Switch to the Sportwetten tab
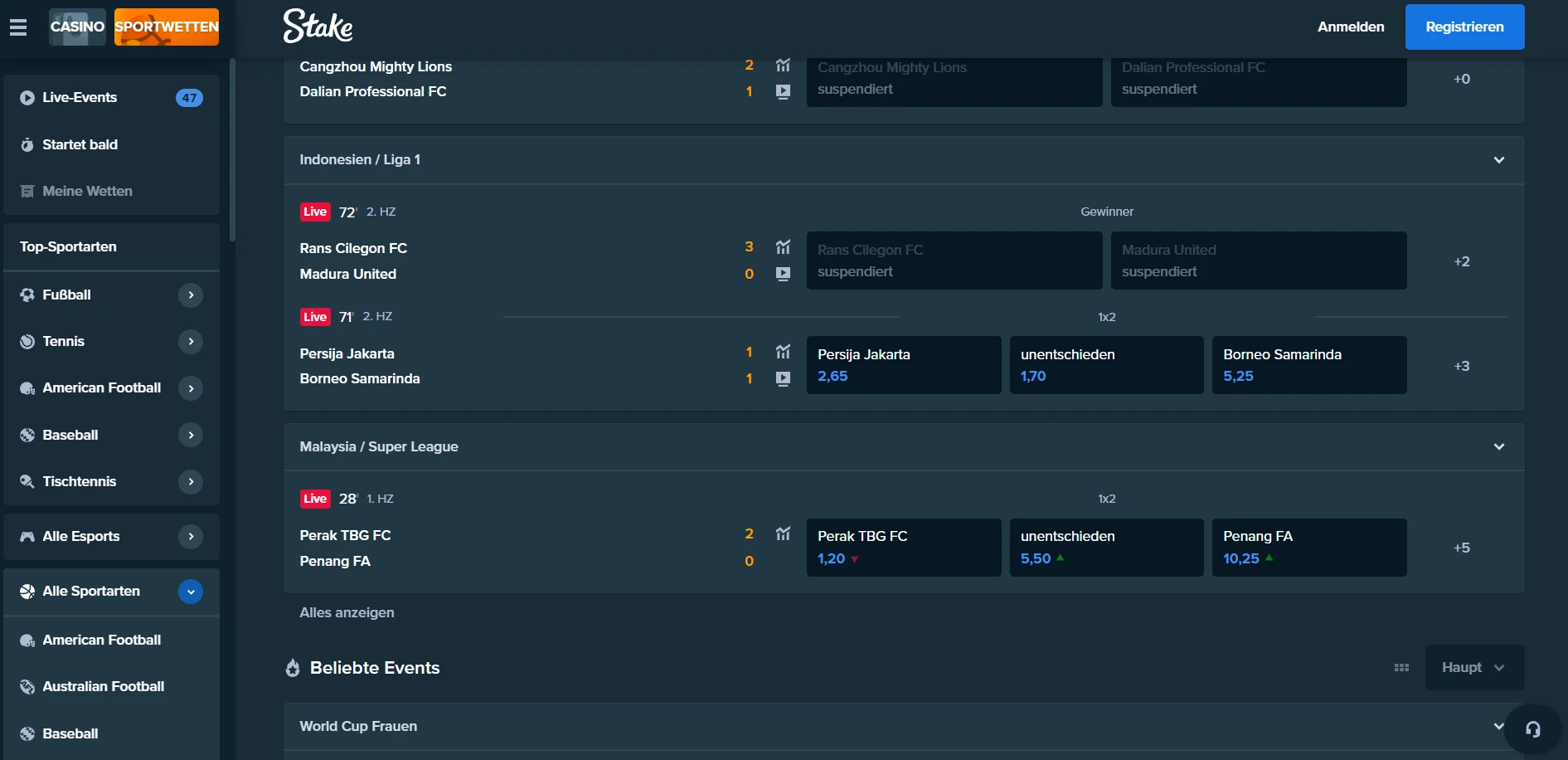The width and height of the screenshot is (1568, 760). (167, 27)
